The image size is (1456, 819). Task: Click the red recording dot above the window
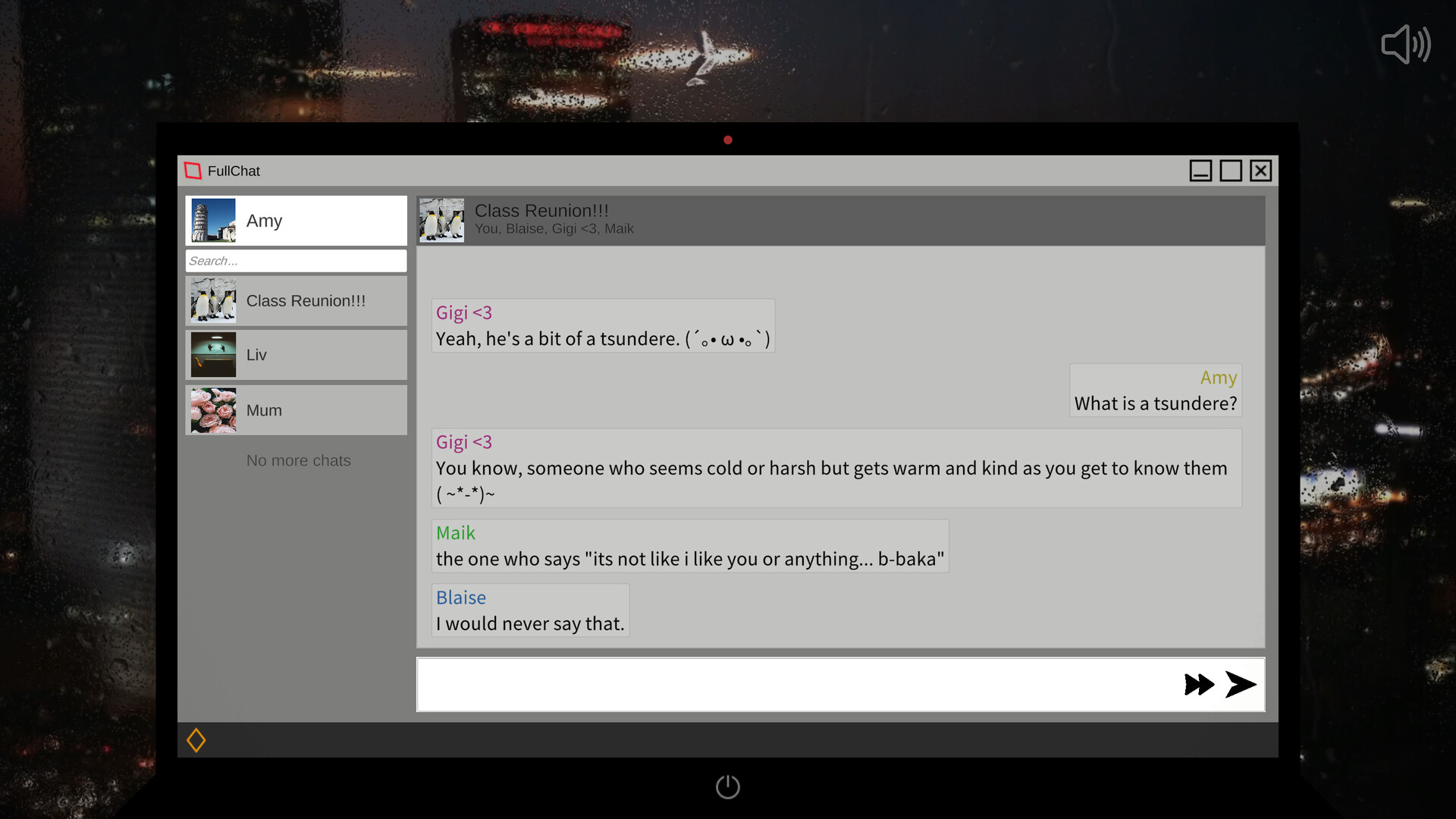click(728, 140)
